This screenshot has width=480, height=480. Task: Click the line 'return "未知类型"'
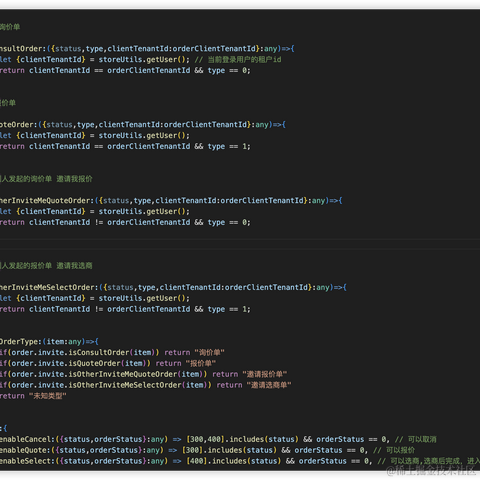point(33,396)
